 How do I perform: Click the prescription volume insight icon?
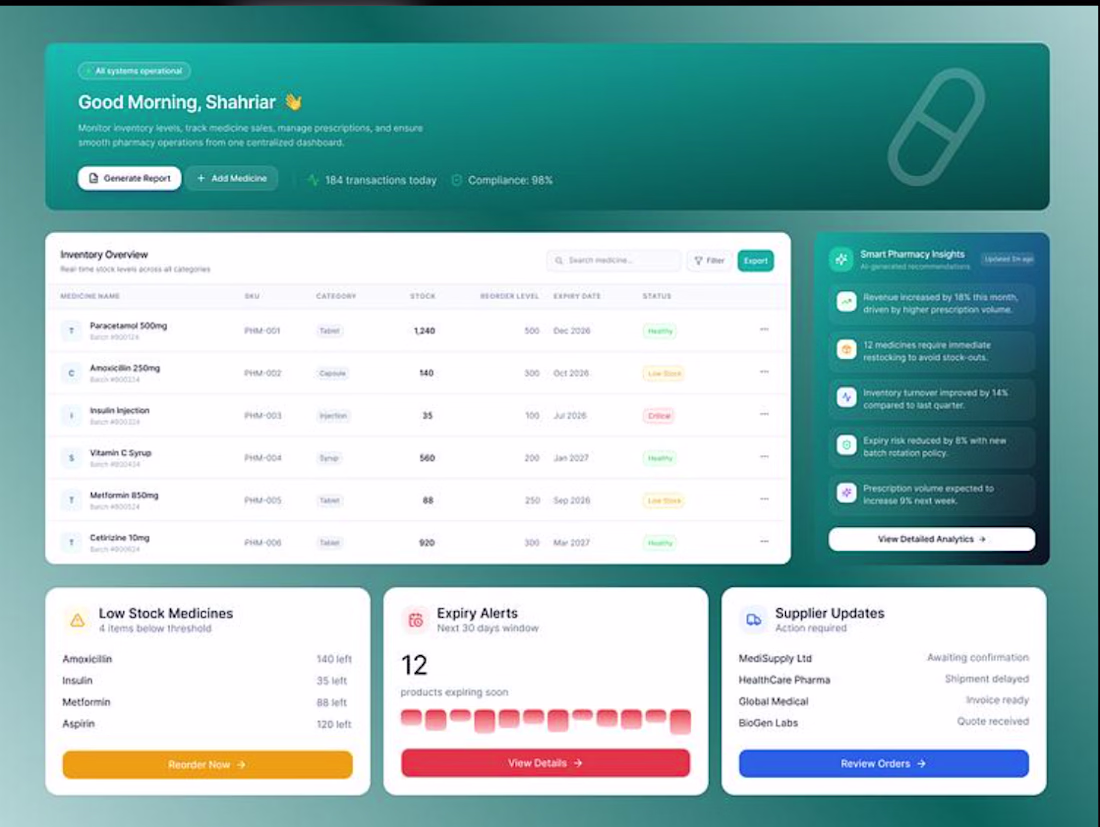click(847, 493)
